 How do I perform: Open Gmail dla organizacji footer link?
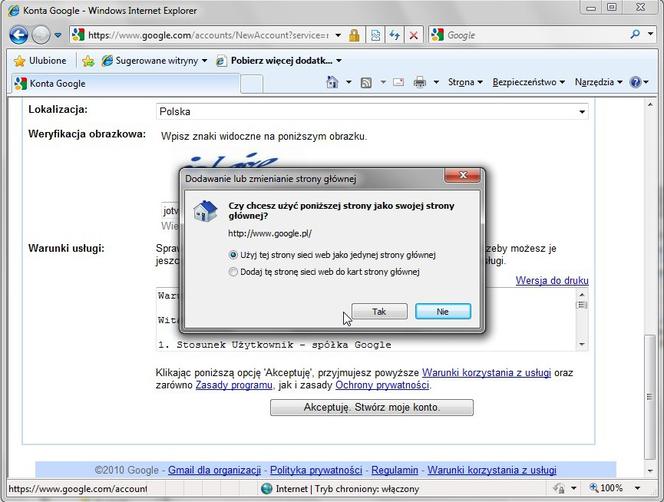point(214,470)
